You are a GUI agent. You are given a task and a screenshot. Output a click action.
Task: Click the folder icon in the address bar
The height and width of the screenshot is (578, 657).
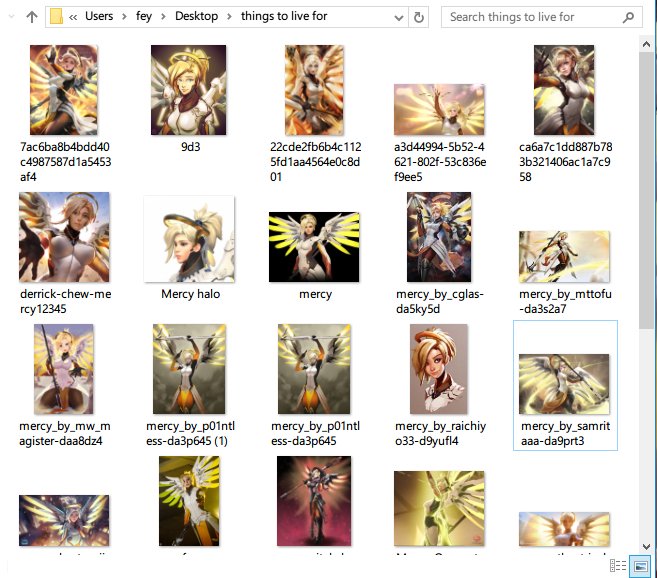click(56, 17)
